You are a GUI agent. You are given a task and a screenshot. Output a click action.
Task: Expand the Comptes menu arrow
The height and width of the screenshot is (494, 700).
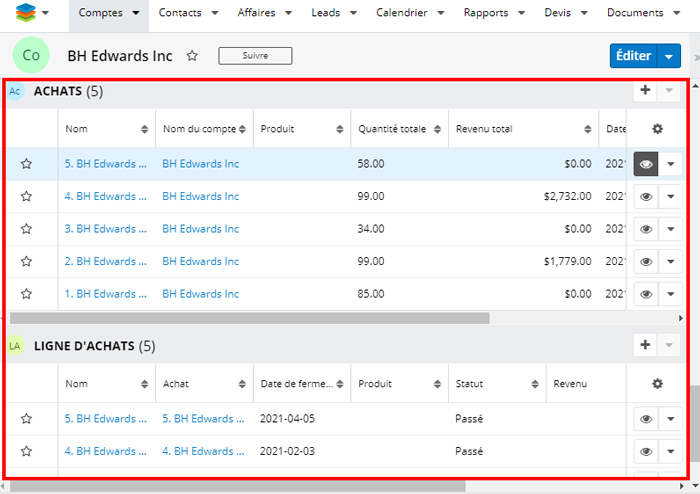coord(136,13)
